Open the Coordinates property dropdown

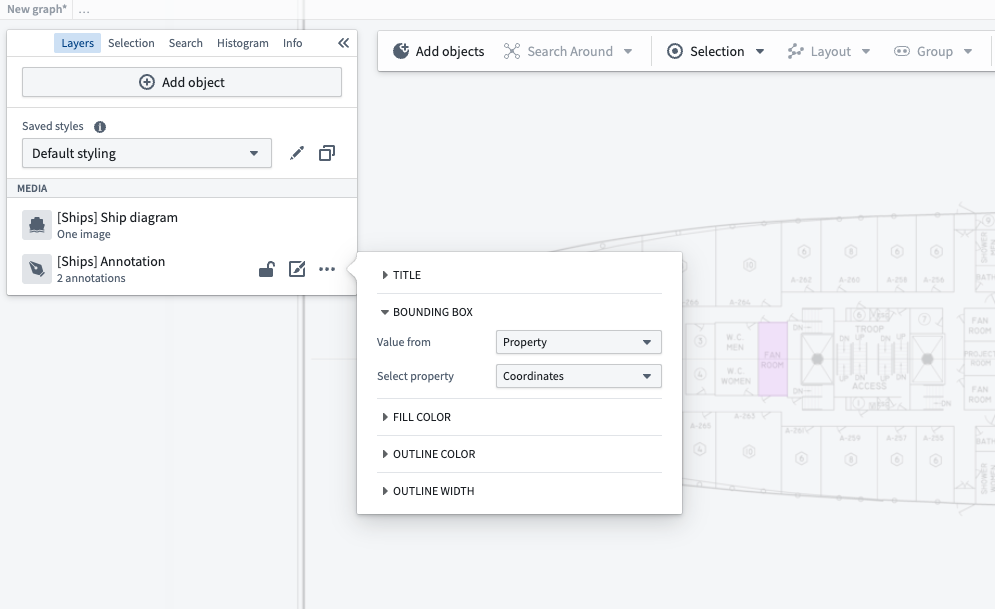[x=578, y=376]
